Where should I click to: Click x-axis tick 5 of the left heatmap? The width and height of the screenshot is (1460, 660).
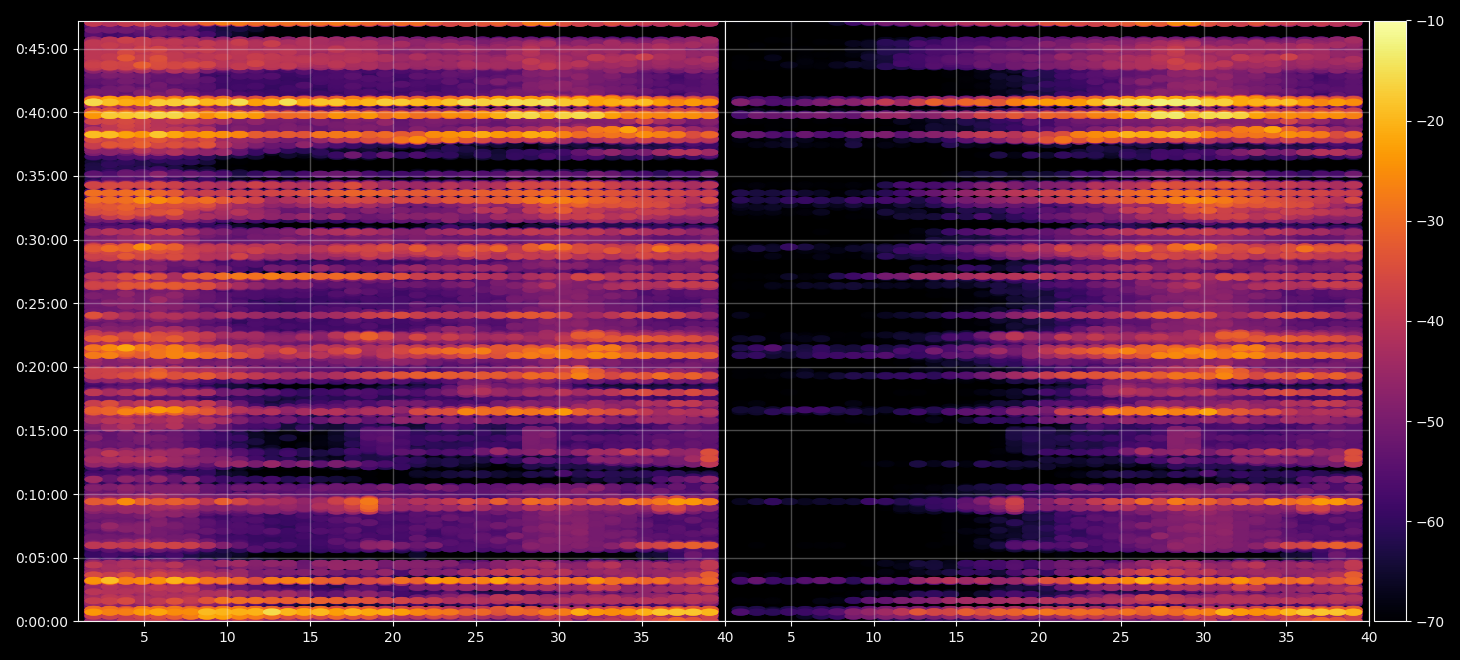point(144,637)
